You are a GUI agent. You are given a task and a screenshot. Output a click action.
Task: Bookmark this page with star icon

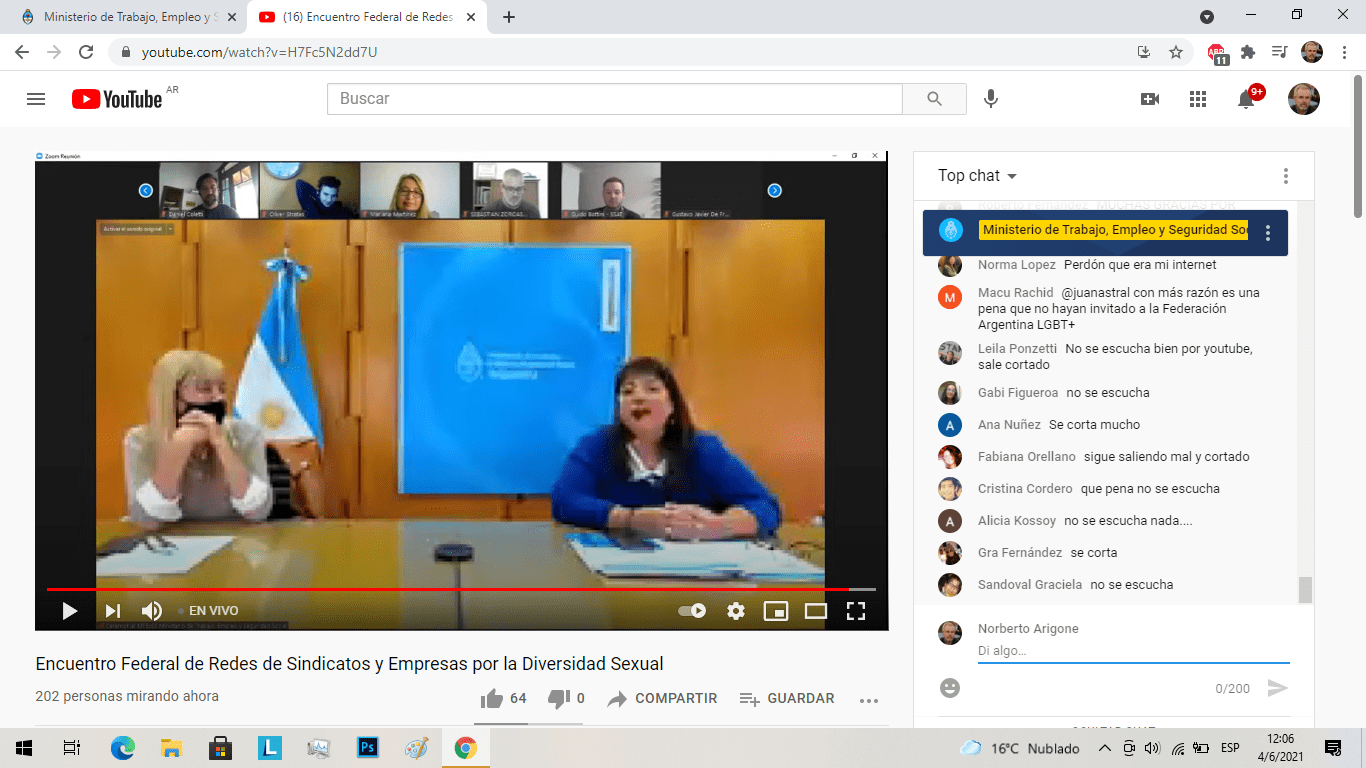tap(1176, 52)
